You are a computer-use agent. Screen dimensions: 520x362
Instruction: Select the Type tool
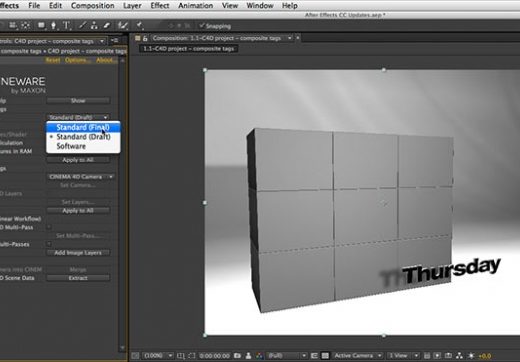pos(67,25)
